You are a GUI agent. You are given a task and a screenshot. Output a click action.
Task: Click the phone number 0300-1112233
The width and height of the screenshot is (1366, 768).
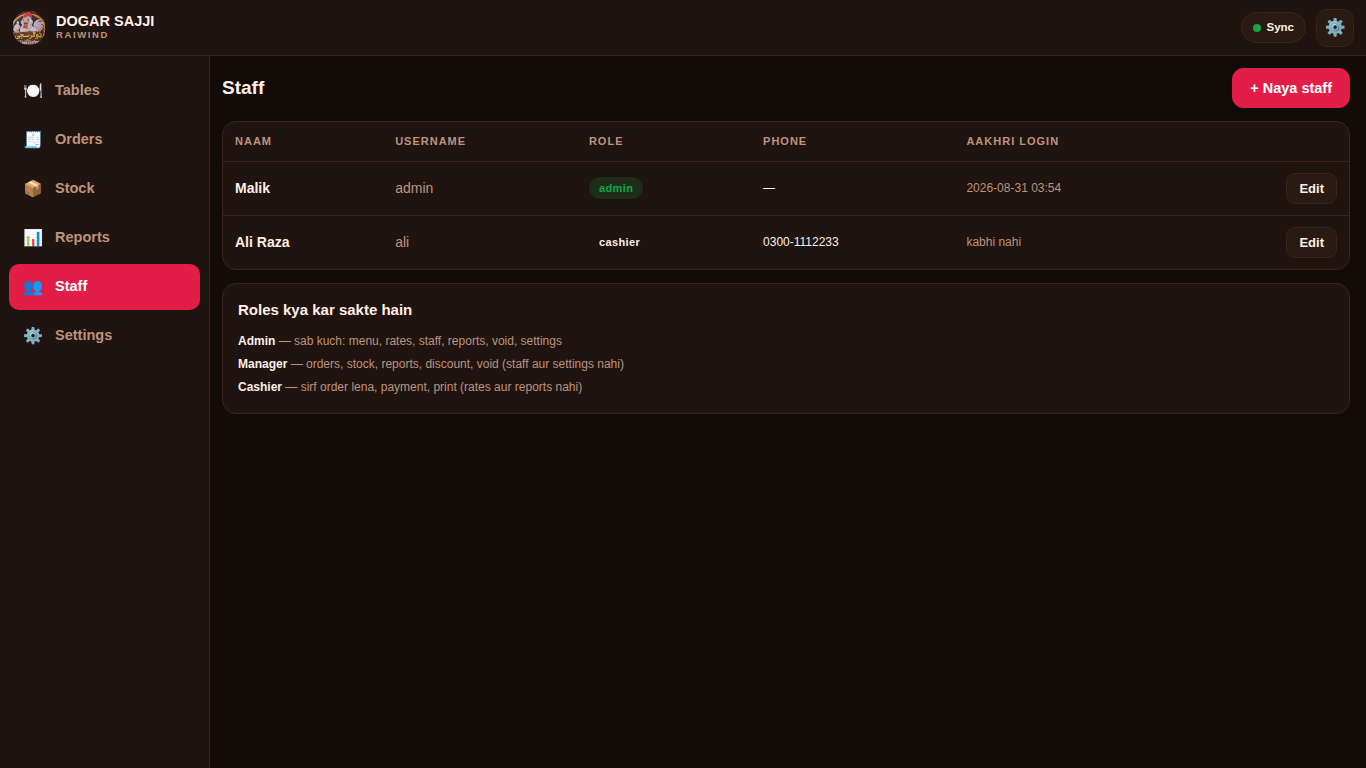point(800,242)
